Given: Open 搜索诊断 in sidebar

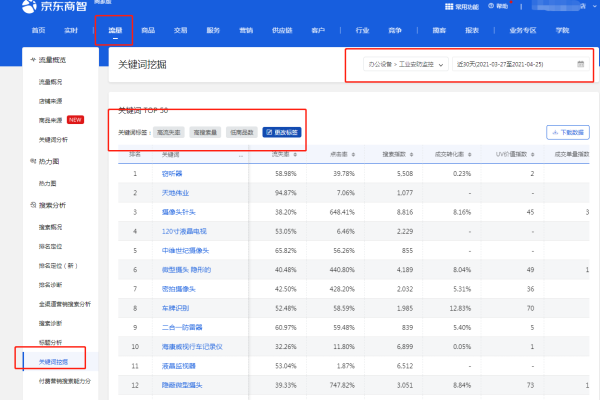Looking at the screenshot, I should 50,323.
